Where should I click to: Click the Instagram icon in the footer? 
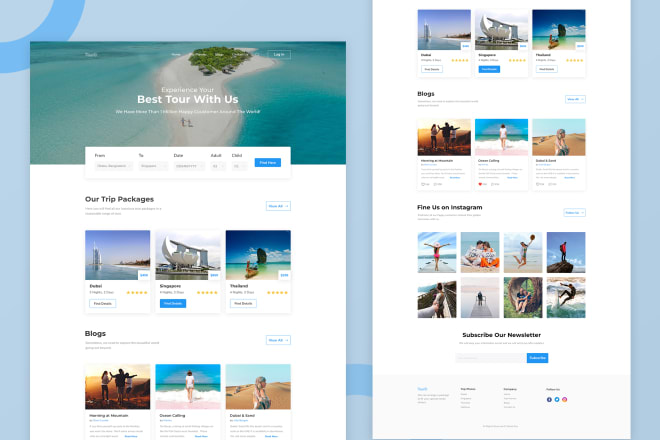click(x=564, y=400)
